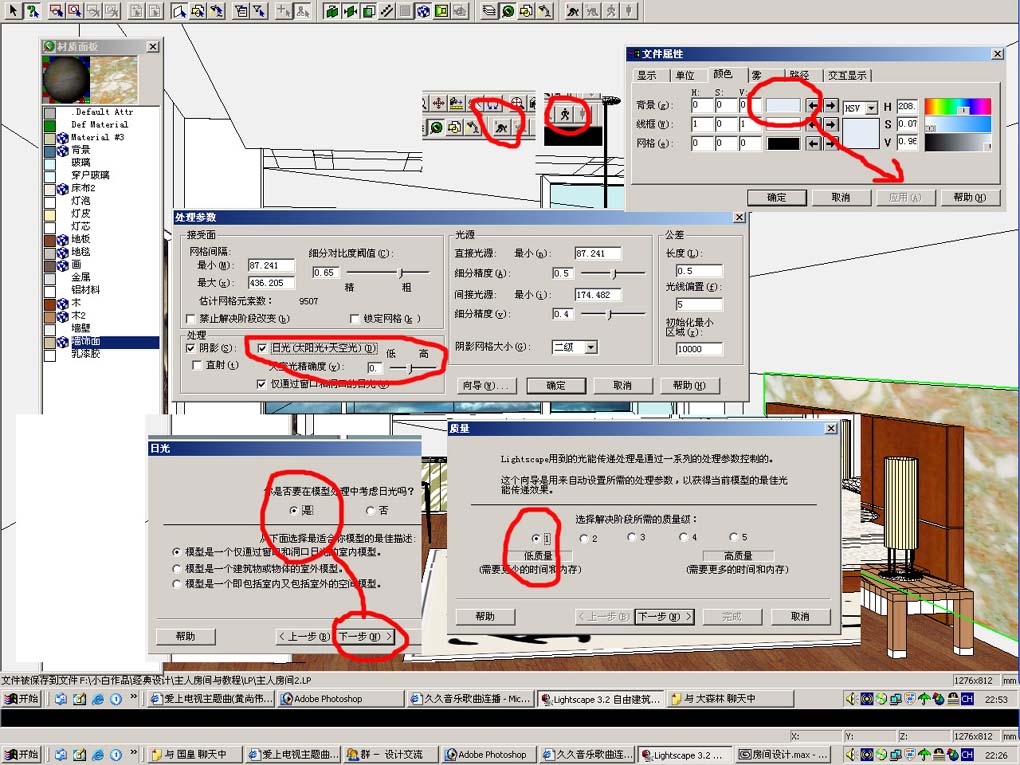Screen dimensions: 1020x765
Task: Click the four-arrow pan icon in floating toolbar
Action: (438, 103)
